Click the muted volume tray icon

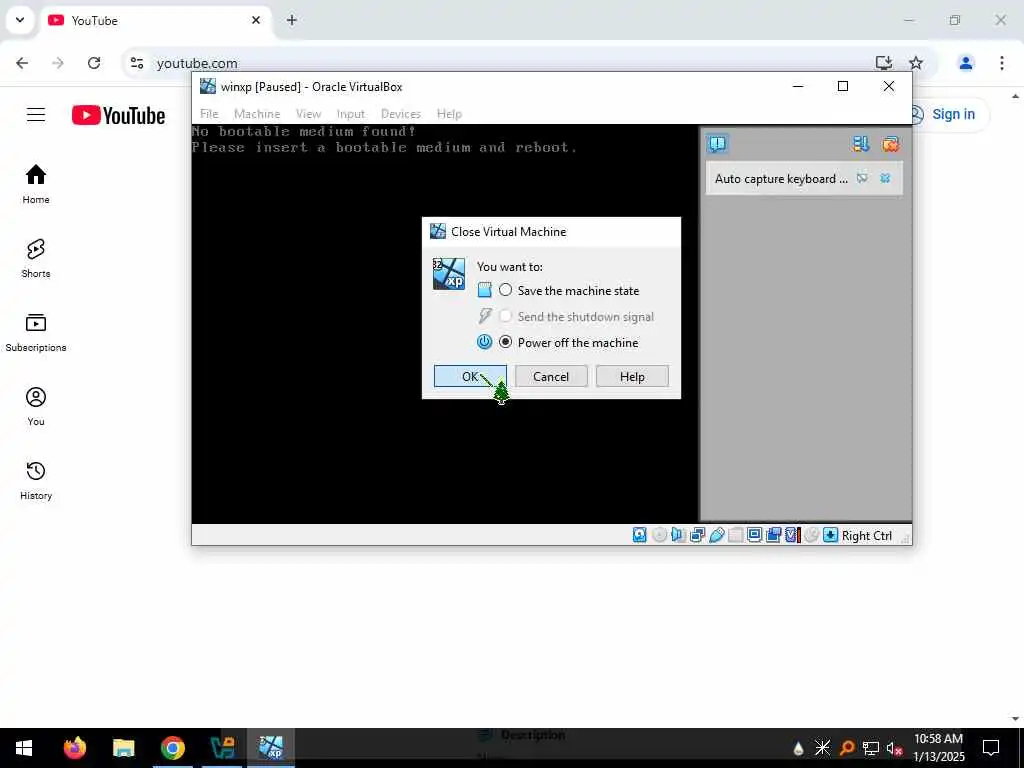pyautogui.click(x=894, y=748)
